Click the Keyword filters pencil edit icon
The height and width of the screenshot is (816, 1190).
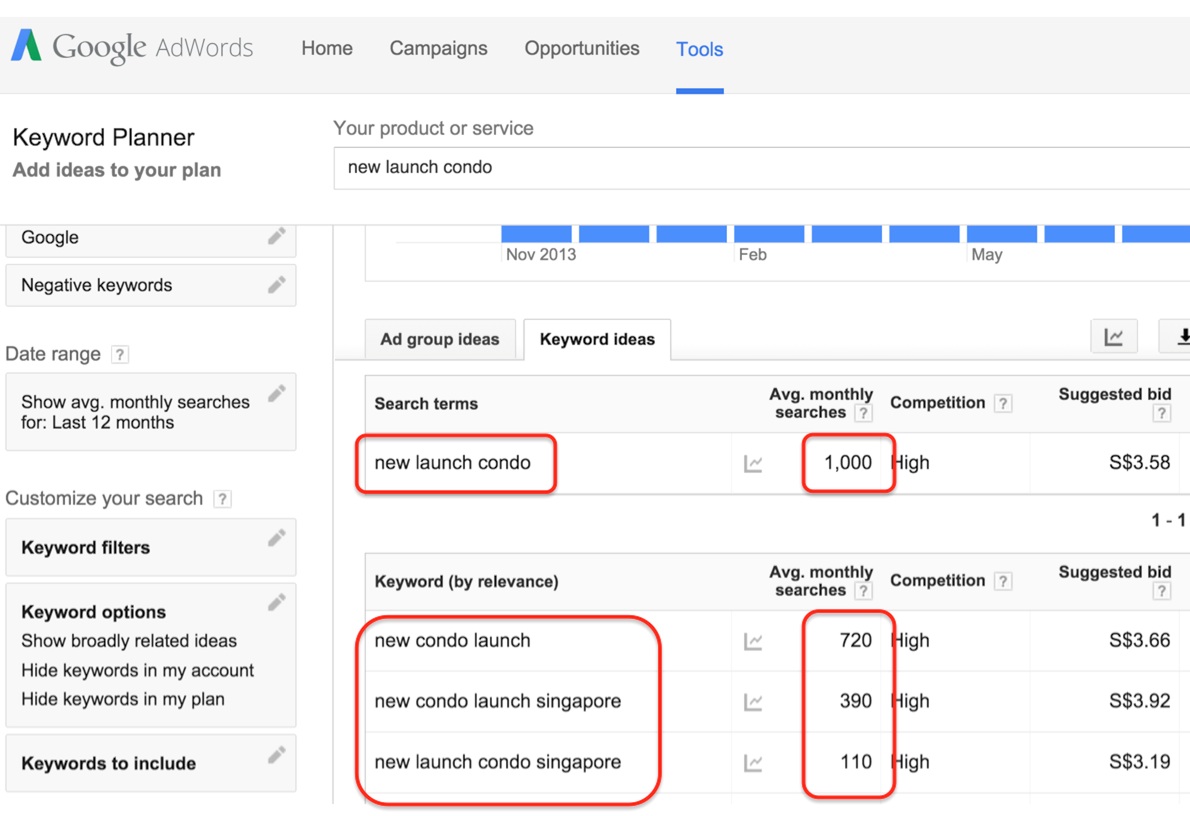coord(276,539)
